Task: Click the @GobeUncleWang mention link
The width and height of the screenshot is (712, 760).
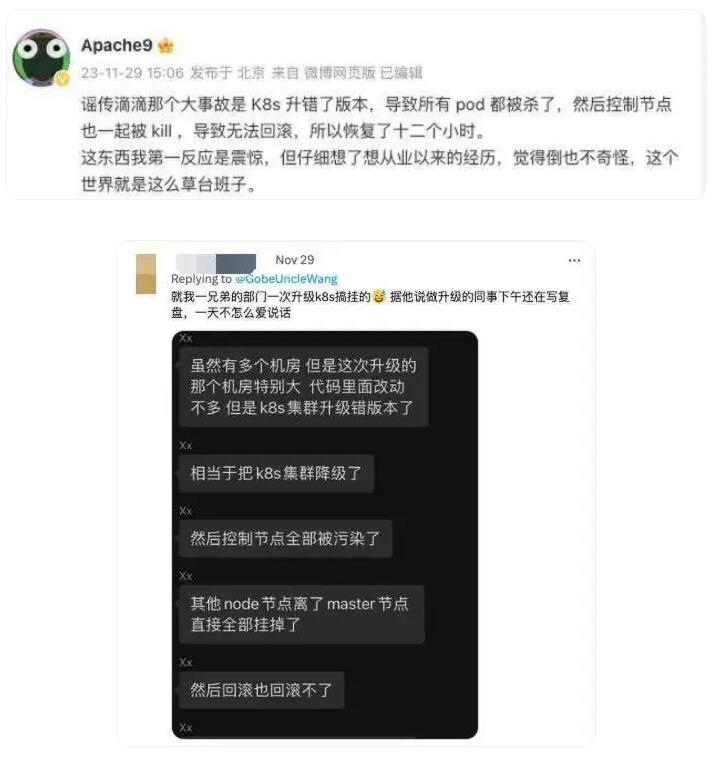Action: pos(286,279)
